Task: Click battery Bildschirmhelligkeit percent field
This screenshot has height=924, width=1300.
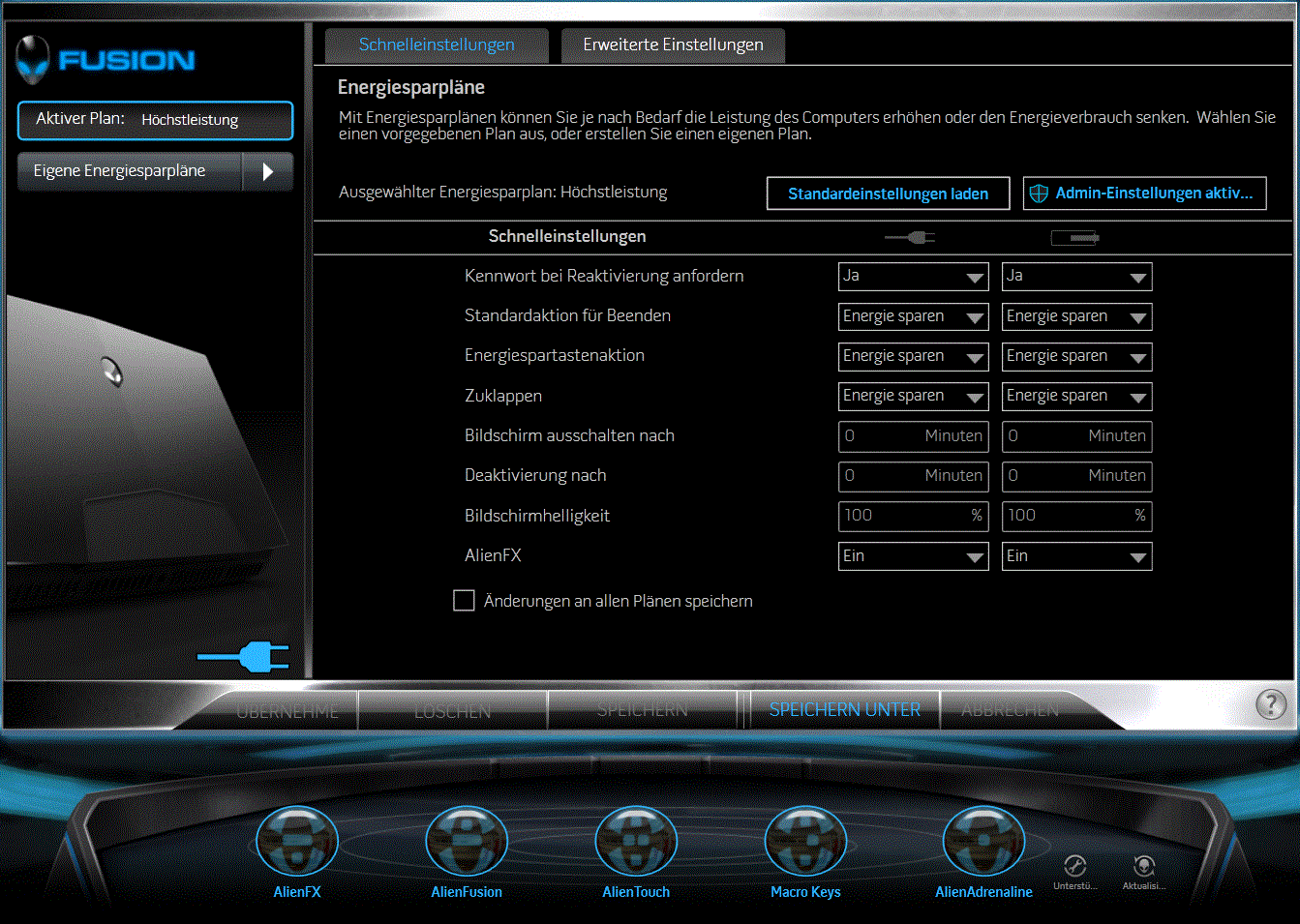Action: [x=1077, y=516]
